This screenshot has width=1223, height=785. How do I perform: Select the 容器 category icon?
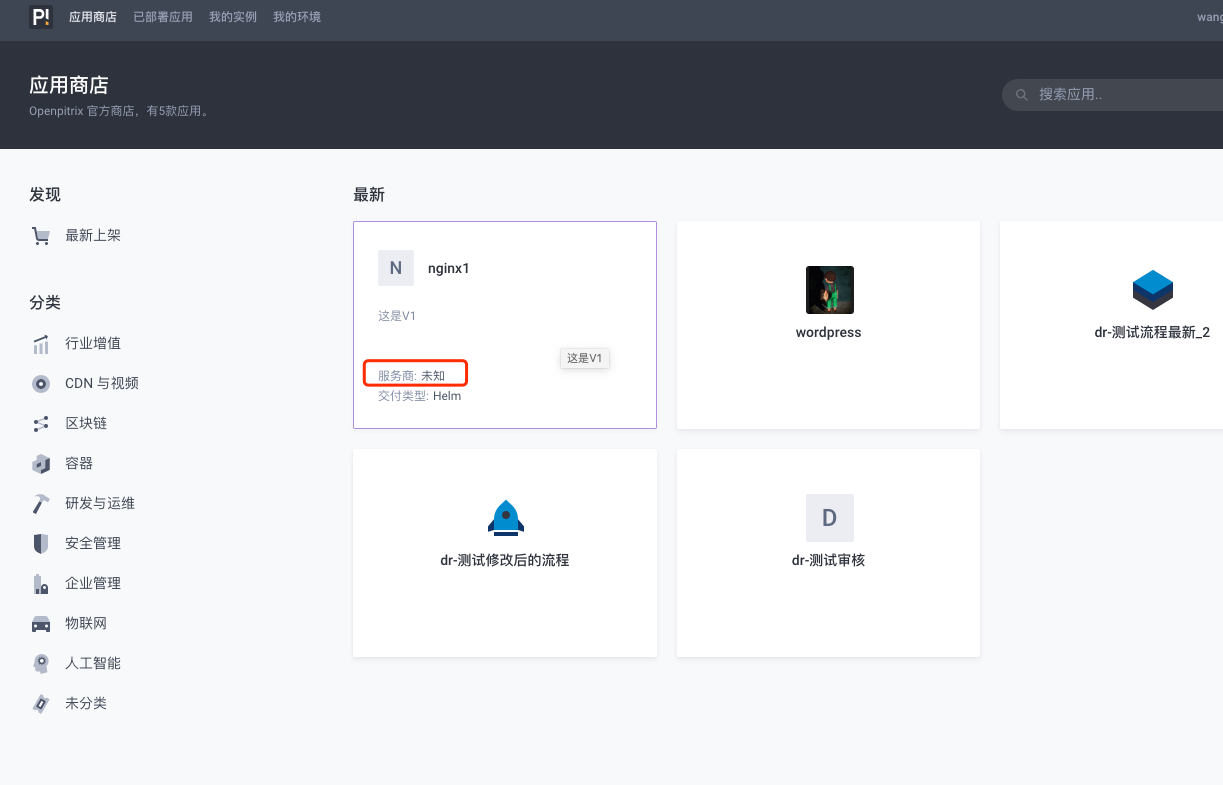[41, 463]
